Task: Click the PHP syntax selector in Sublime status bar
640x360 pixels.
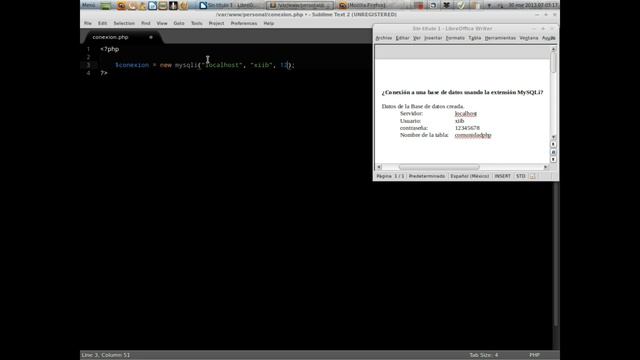Action: coord(535,355)
